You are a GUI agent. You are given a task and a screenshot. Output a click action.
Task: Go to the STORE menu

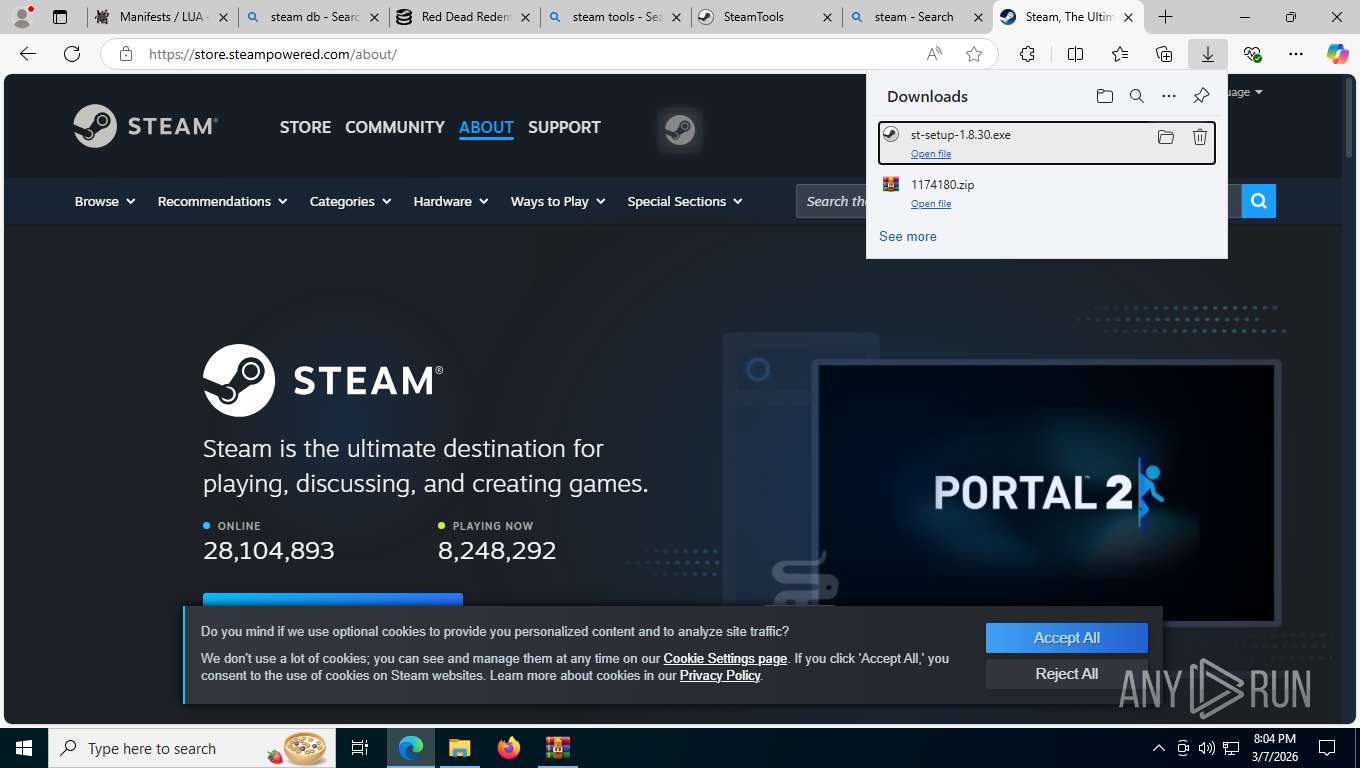305,127
